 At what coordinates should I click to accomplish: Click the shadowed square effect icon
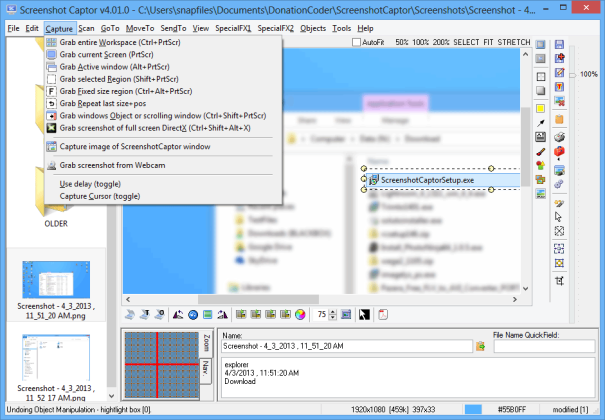pos(541,91)
